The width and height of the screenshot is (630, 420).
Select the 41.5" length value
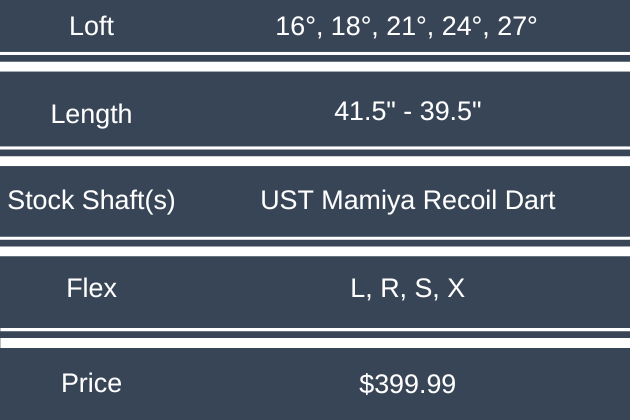click(362, 111)
